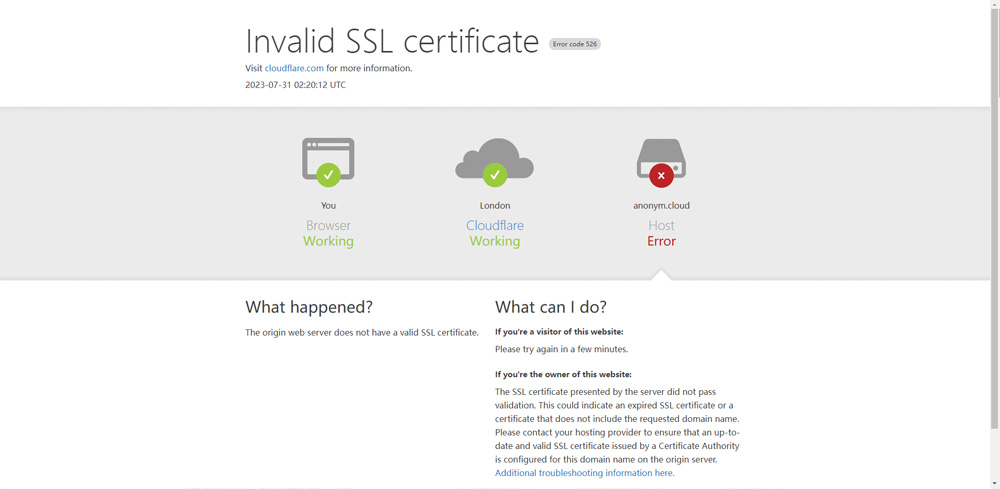Click the gray Host label text
Viewport: 1000px width, 489px height.
[x=661, y=226]
